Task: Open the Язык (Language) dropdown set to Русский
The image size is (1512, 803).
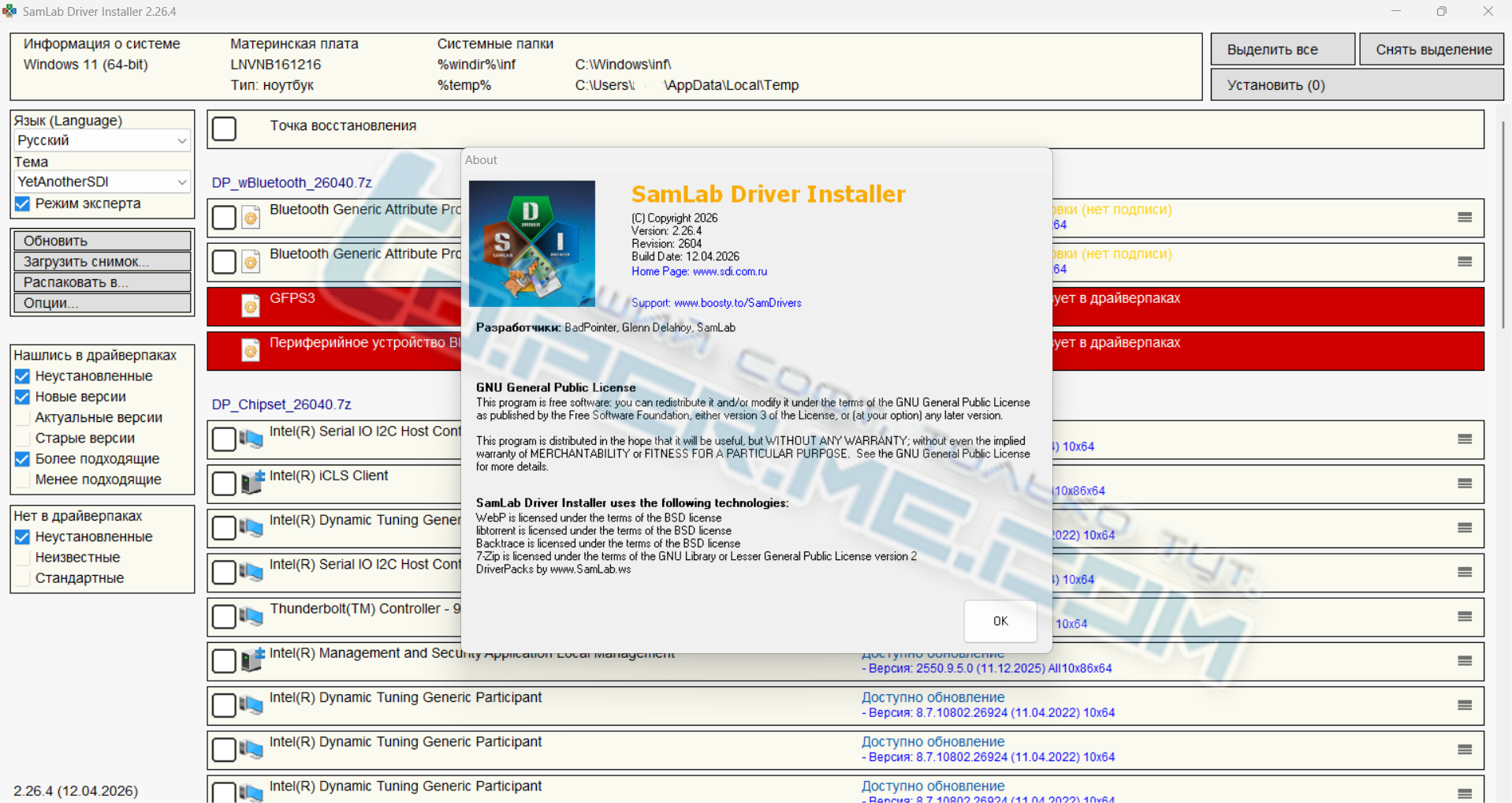Action: (102, 140)
